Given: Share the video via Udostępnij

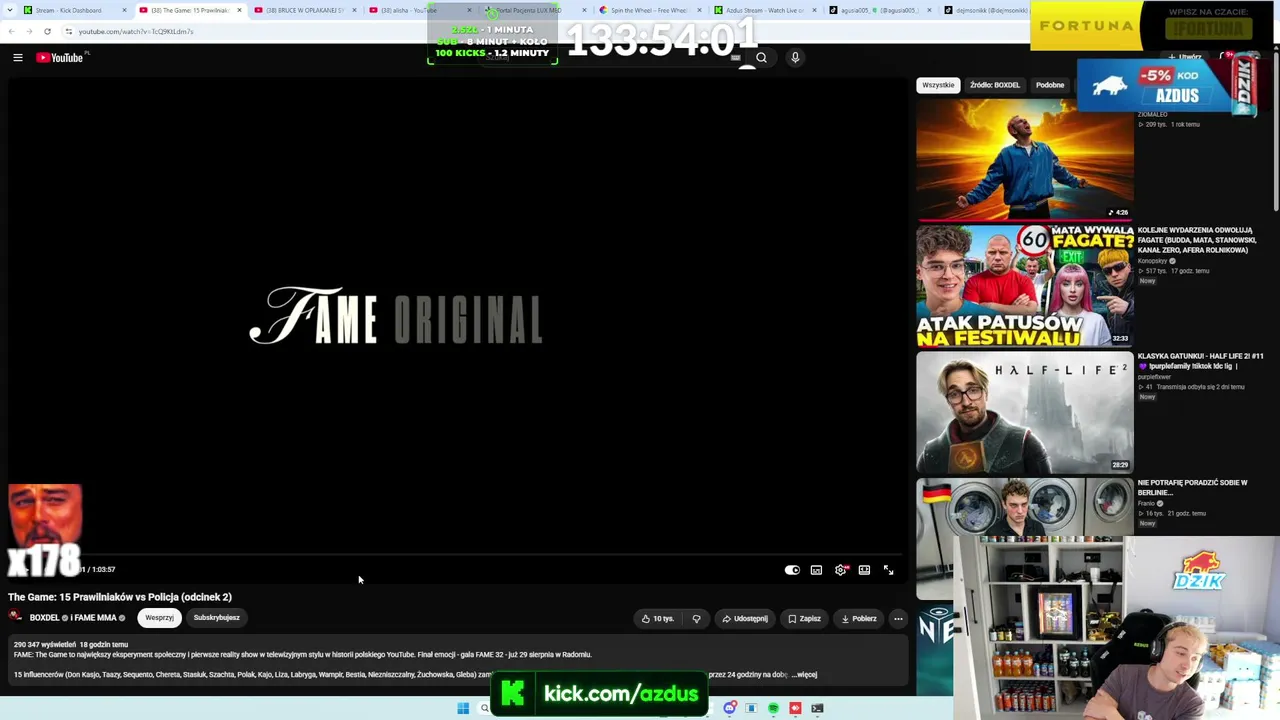Looking at the screenshot, I should (745, 619).
